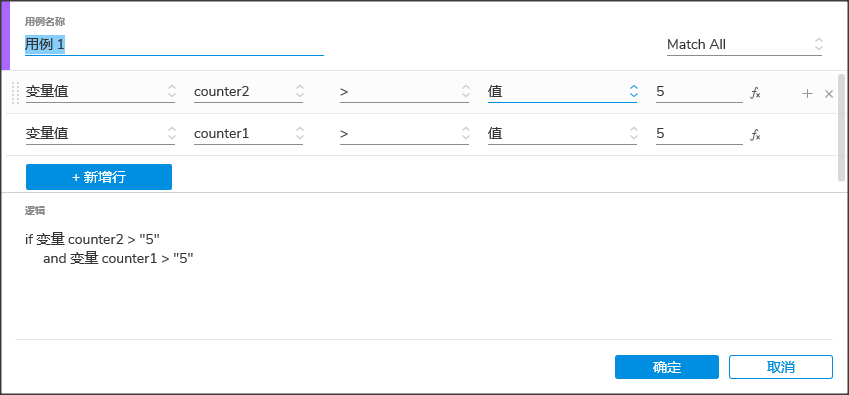Image resolution: width=849 pixels, height=395 pixels.
Task: Change the > operator in the counter1 row
Action: pos(404,133)
